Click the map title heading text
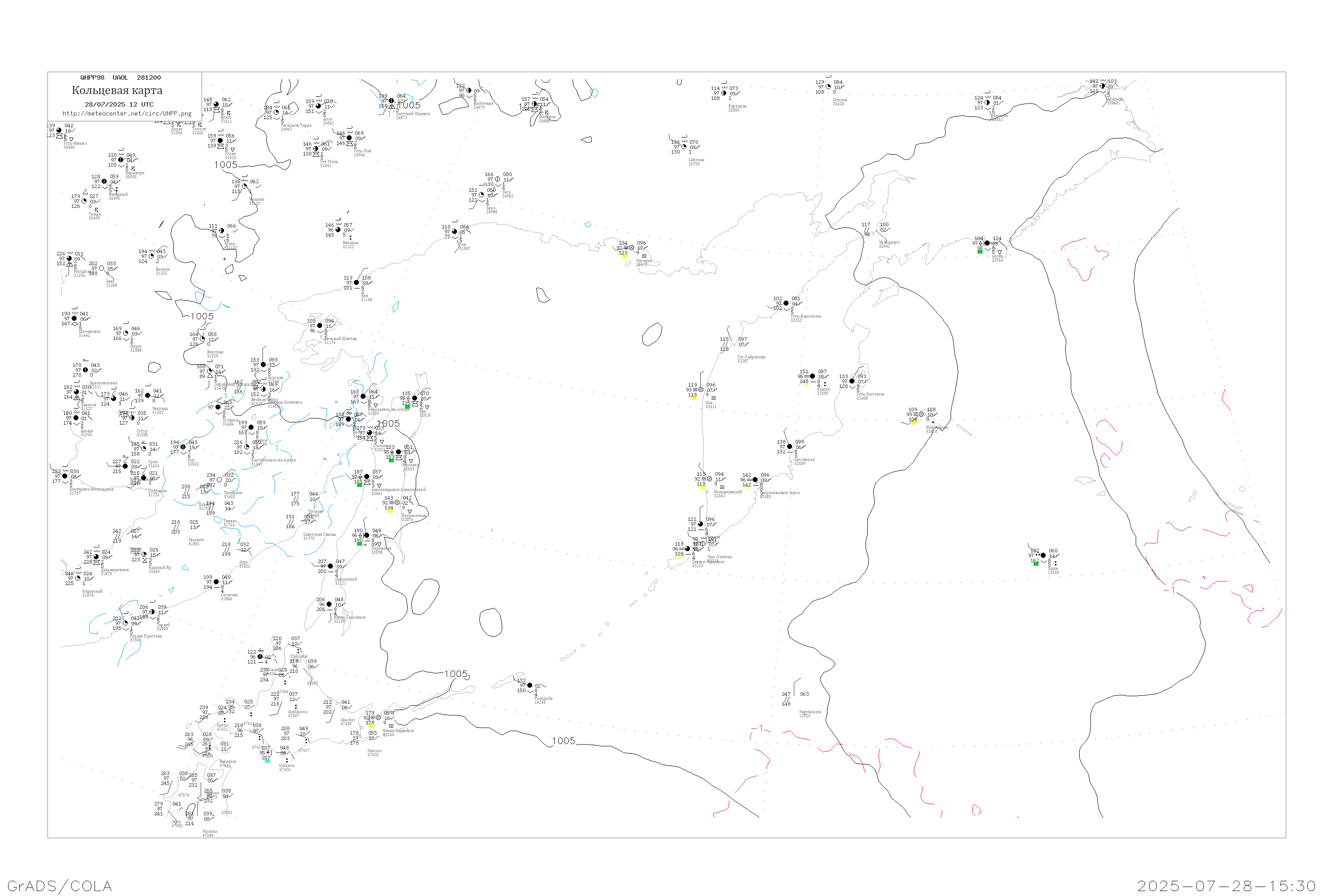The image size is (1344, 896). pyautogui.click(x=117, y=90)
